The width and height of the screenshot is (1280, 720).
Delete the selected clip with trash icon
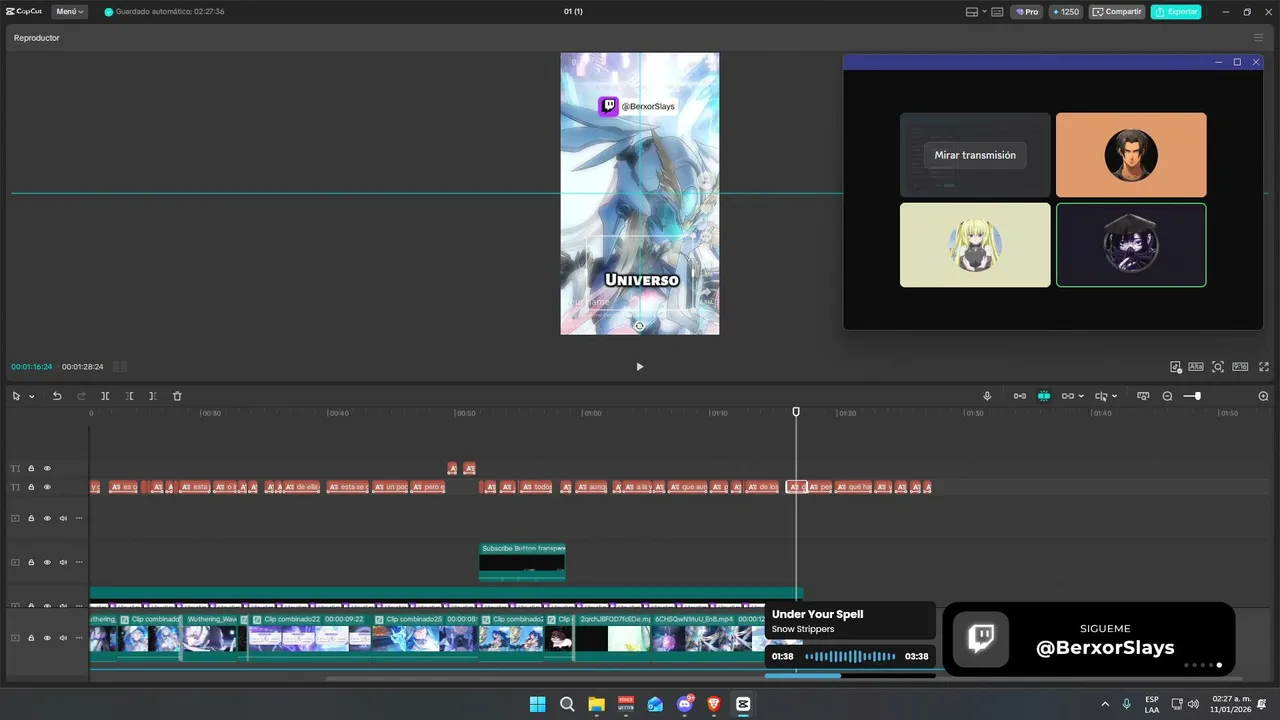(177, 396)
